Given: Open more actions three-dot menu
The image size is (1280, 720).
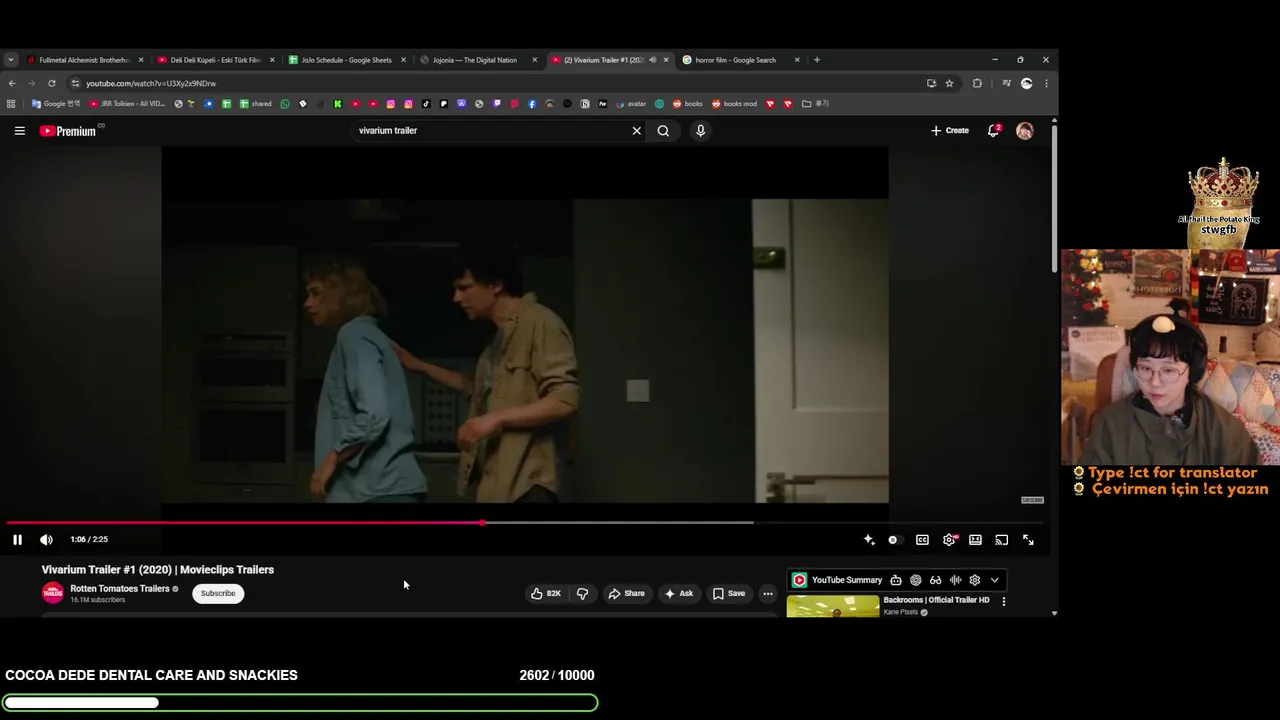Looking at the screenshot, I should [x=768, y=593].
